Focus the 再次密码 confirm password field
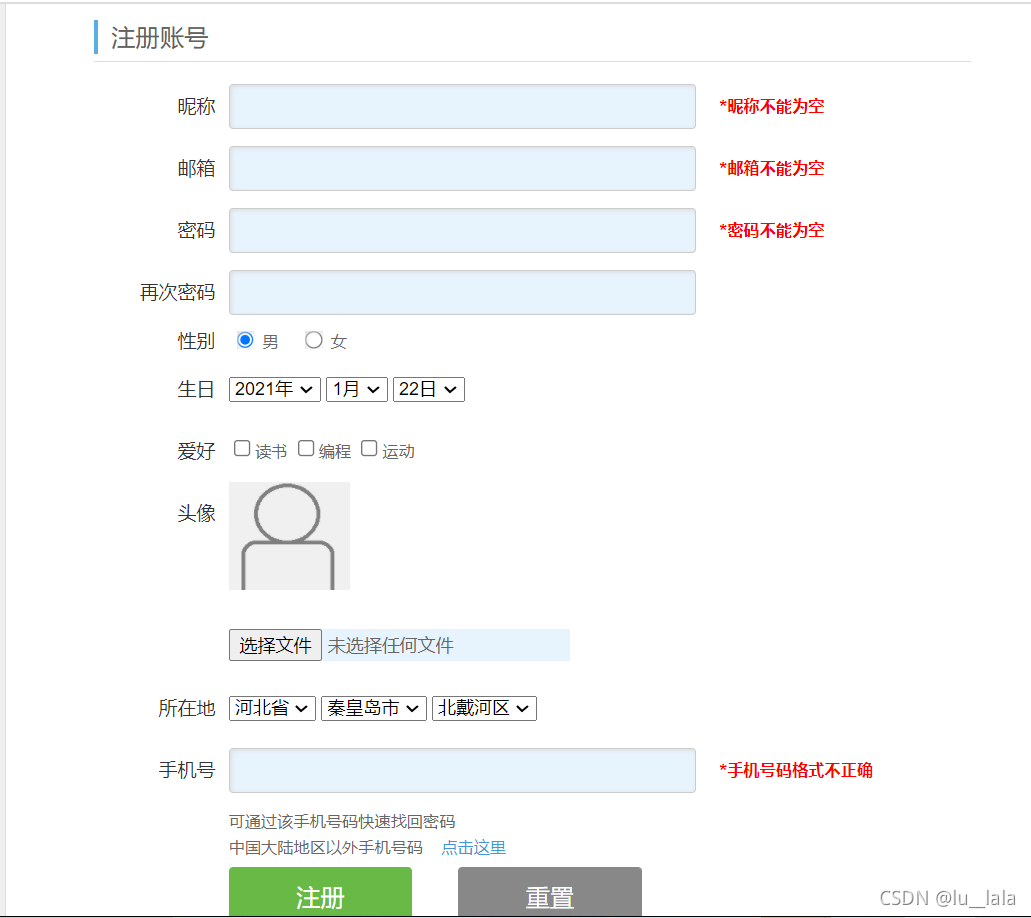The height and width of the screenshot is (918, 1031). pyautogui.click(x=462, y=292)
